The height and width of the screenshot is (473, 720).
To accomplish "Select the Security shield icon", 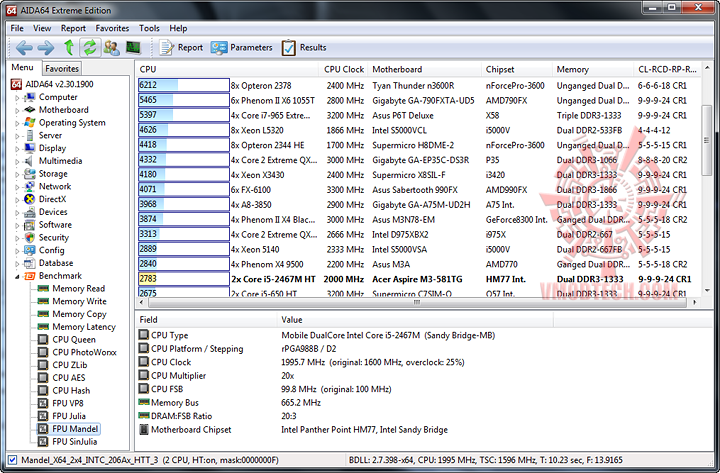I will pos(29,237).
